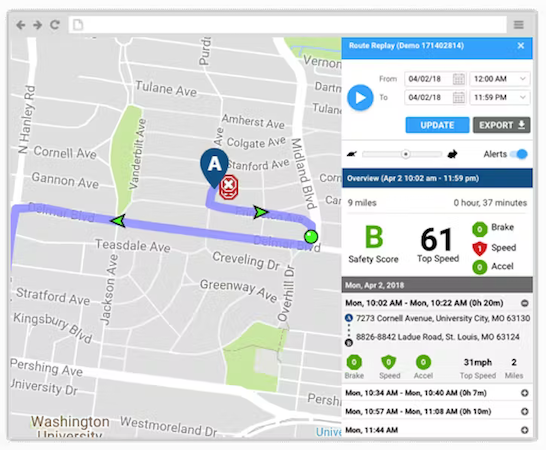Click the 61 Top Speed value

[x=437, y=240]
